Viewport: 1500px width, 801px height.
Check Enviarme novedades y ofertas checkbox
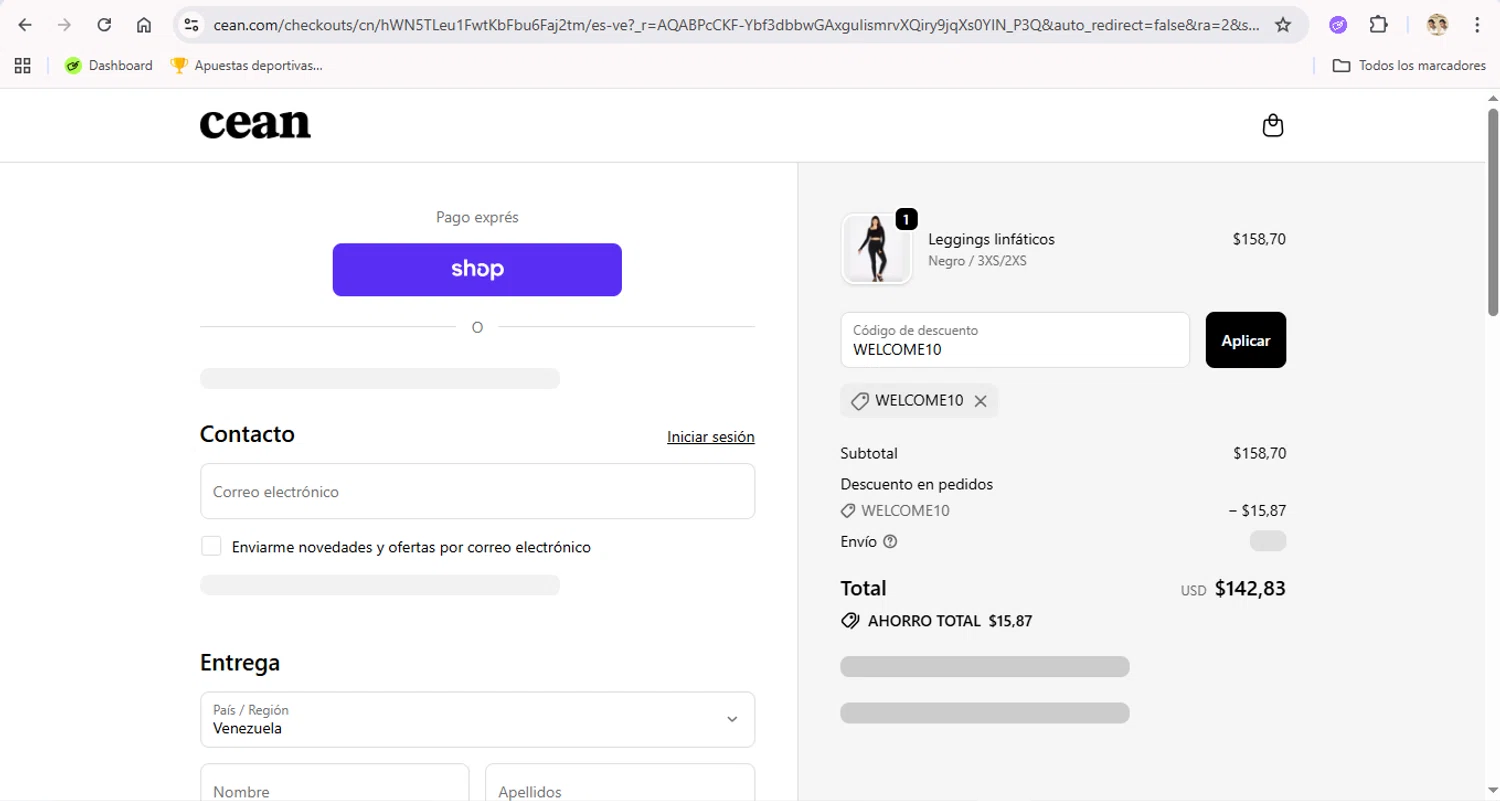(211, 546)
